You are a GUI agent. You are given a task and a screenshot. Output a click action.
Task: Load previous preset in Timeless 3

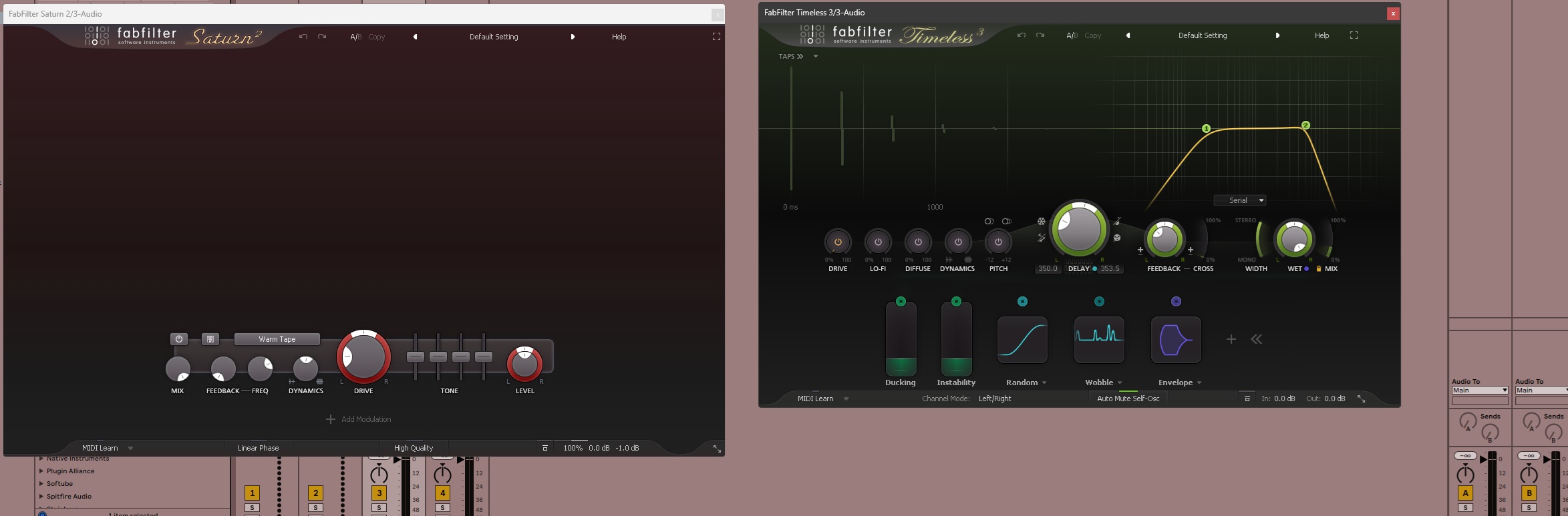tap(1128, 35)
